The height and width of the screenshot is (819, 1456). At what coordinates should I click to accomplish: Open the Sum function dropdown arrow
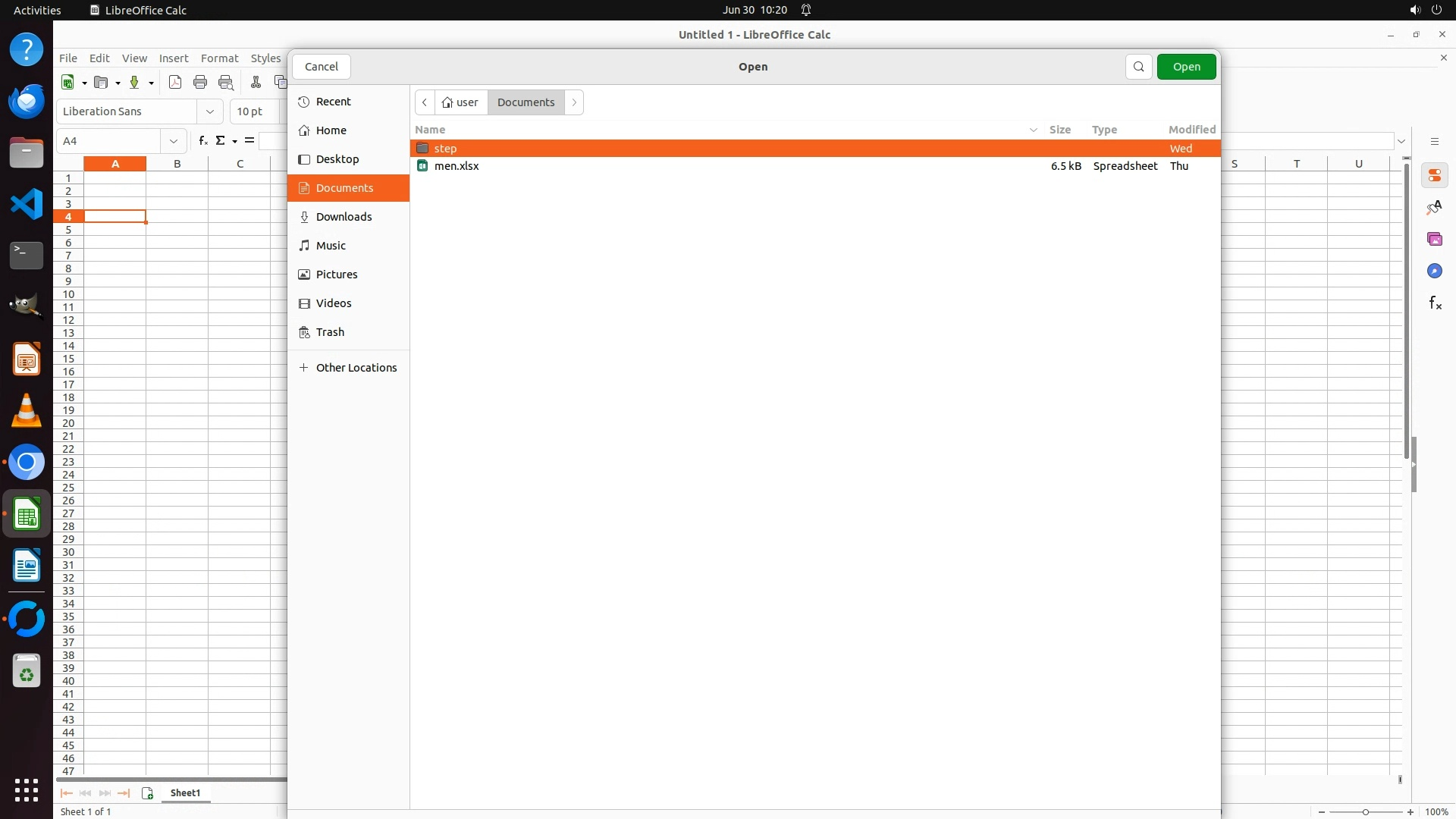tap(234, 141)
